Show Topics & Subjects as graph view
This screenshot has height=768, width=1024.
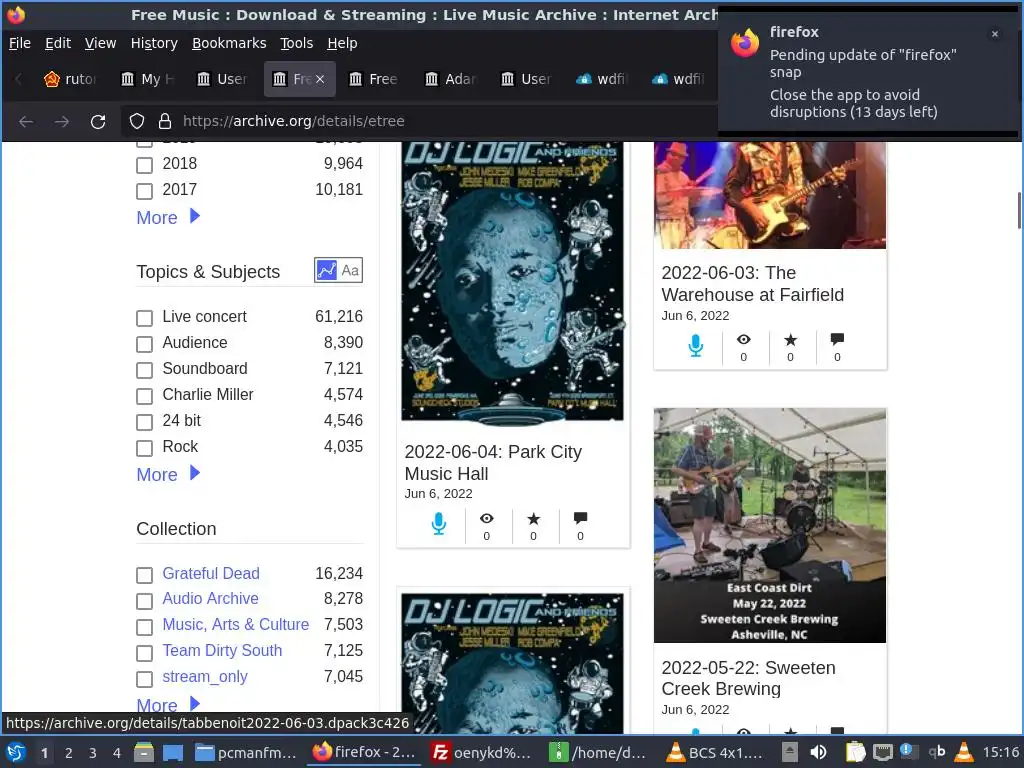326,270
